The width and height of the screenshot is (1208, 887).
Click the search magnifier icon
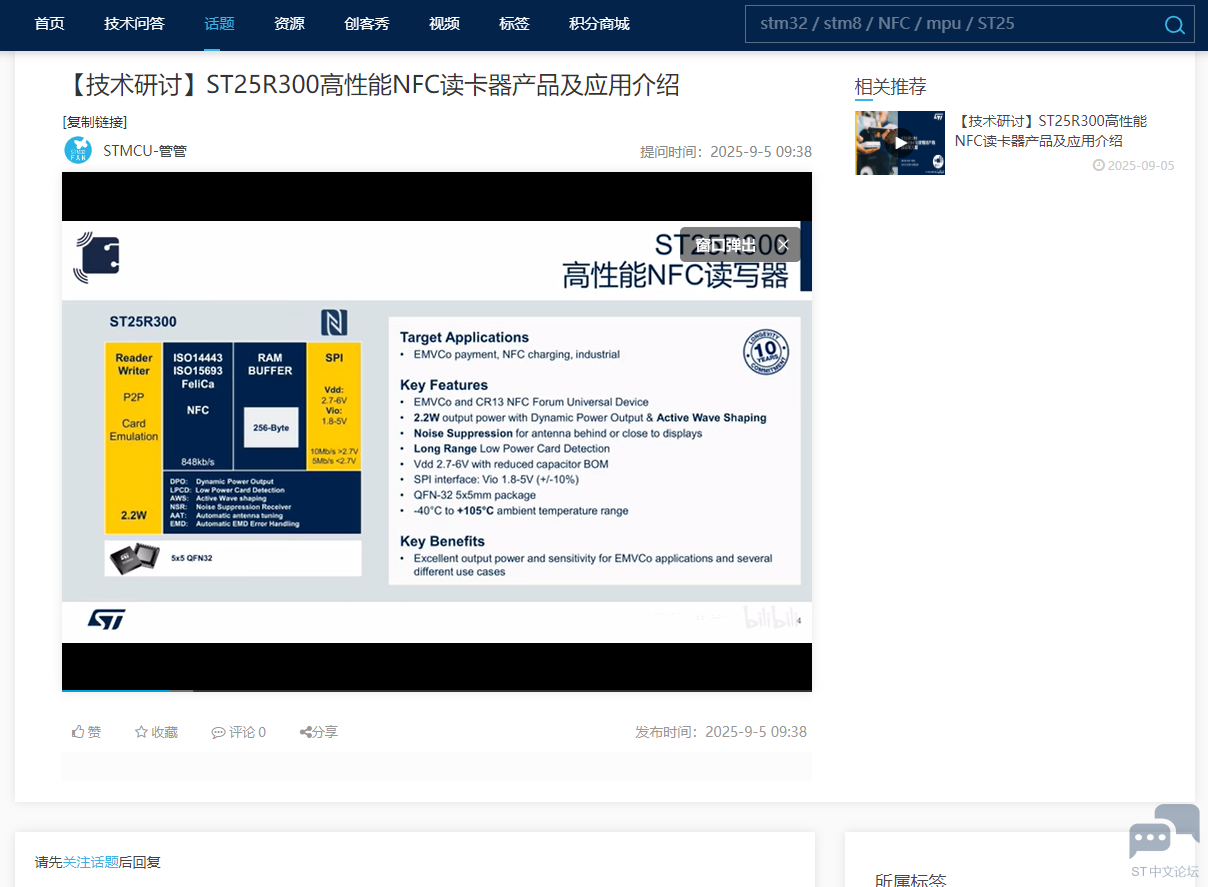click(1175, 25)
